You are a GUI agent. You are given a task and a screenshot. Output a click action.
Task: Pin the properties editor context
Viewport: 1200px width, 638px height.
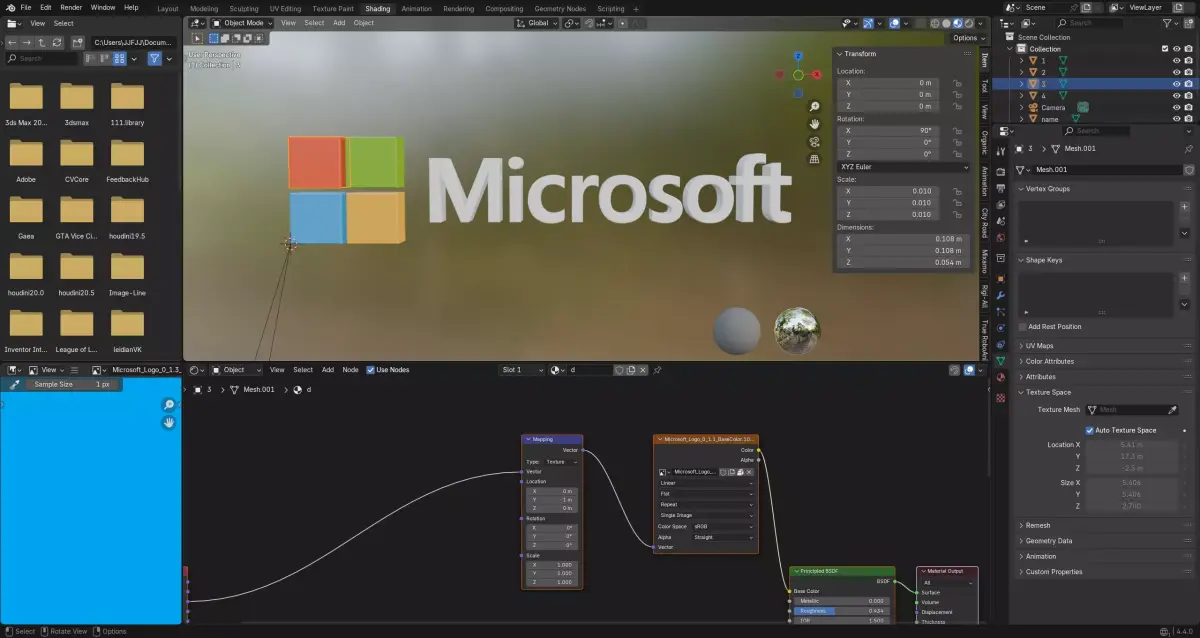tap(1188, 149)
